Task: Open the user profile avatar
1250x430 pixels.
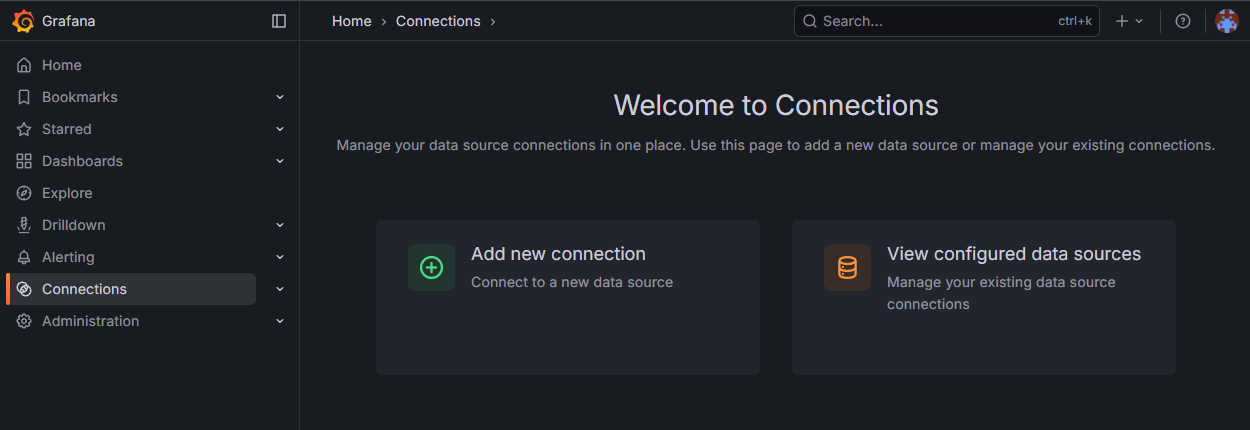Action: tap(1227, 21)
